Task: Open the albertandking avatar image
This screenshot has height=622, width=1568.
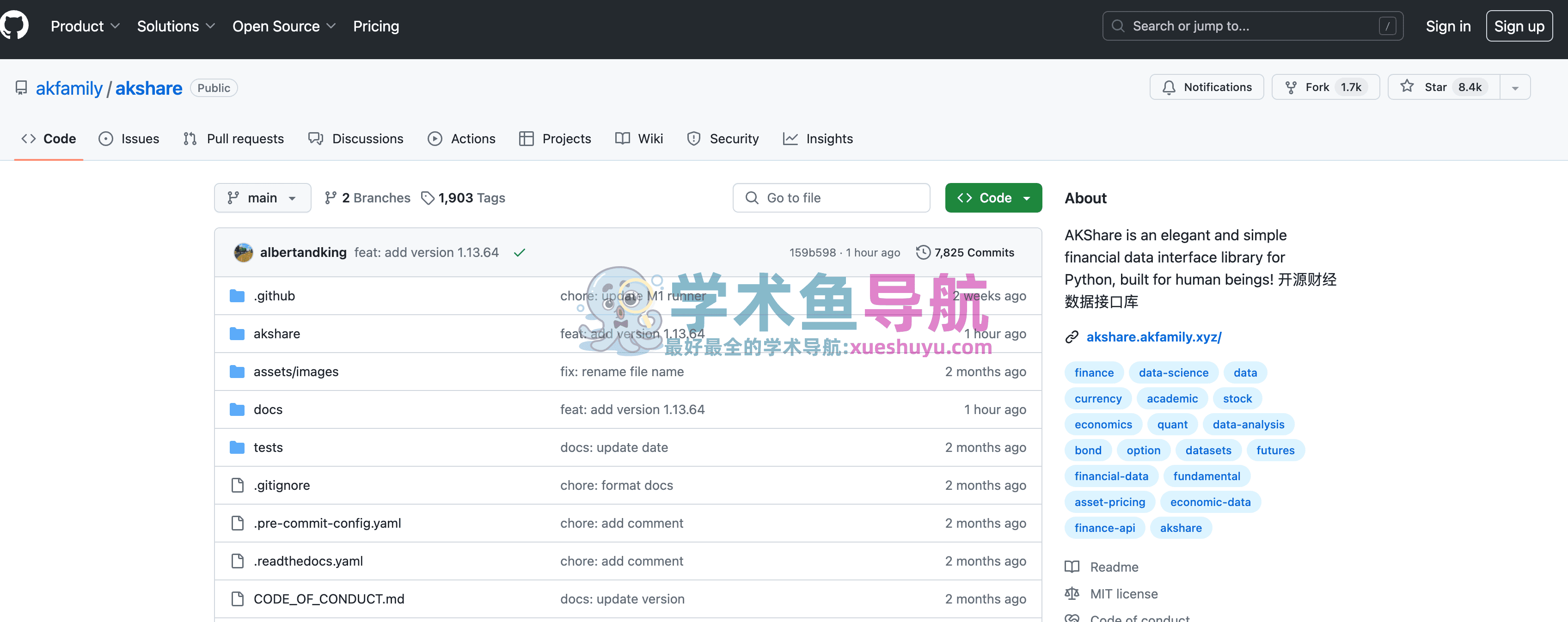Action: click(244, 253)
